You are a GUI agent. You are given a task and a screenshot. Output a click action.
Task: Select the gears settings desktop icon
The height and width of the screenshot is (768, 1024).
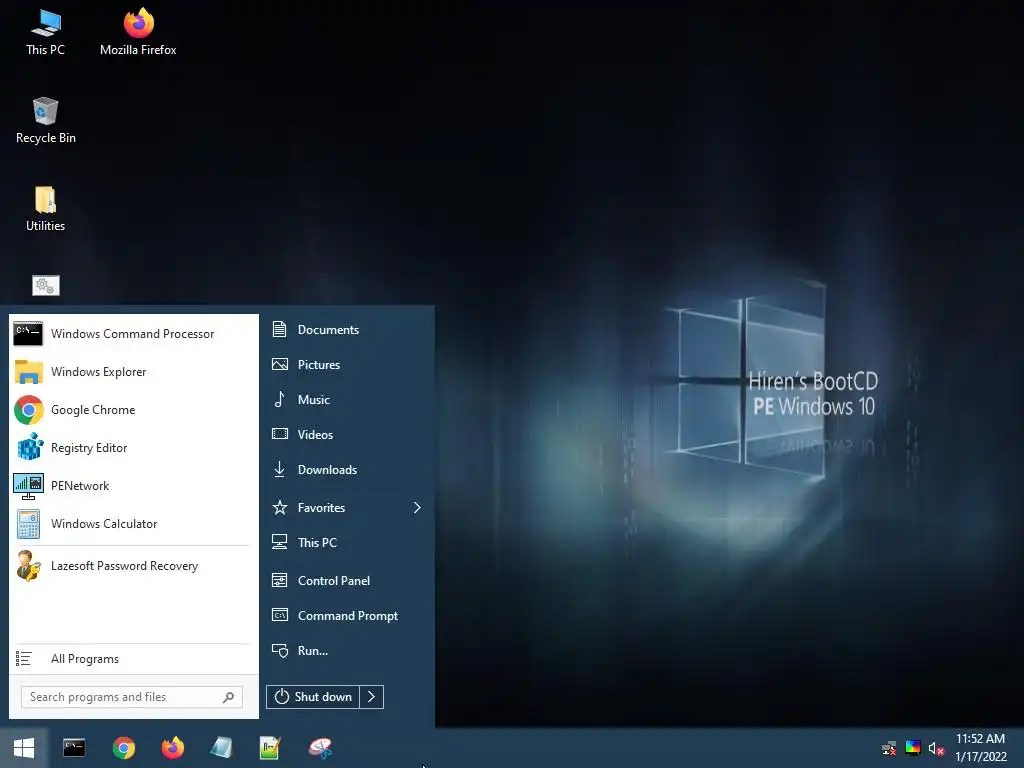pyautogui.click(x=46, y=285)
